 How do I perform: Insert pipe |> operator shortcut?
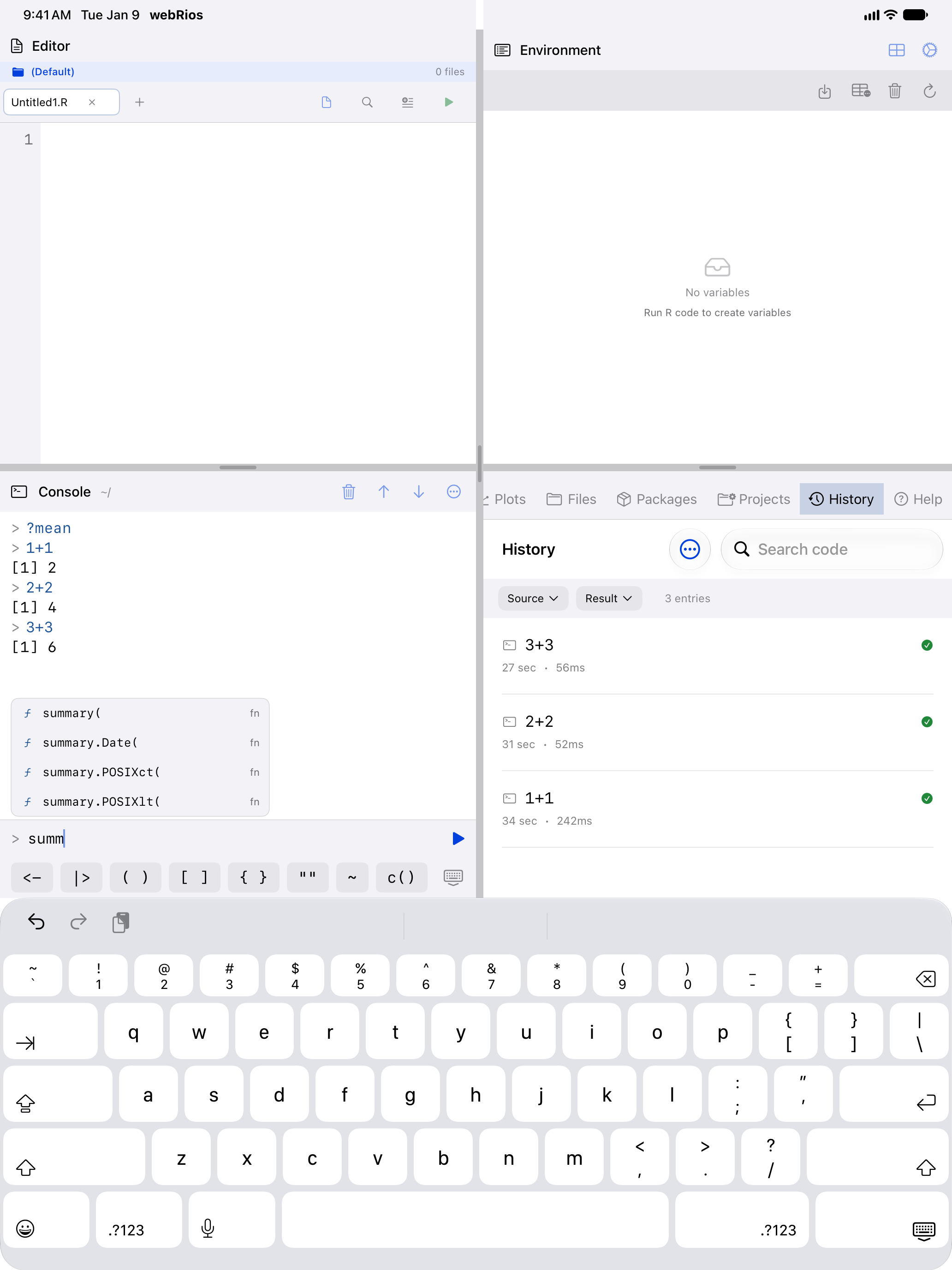(x=82, y=877)
